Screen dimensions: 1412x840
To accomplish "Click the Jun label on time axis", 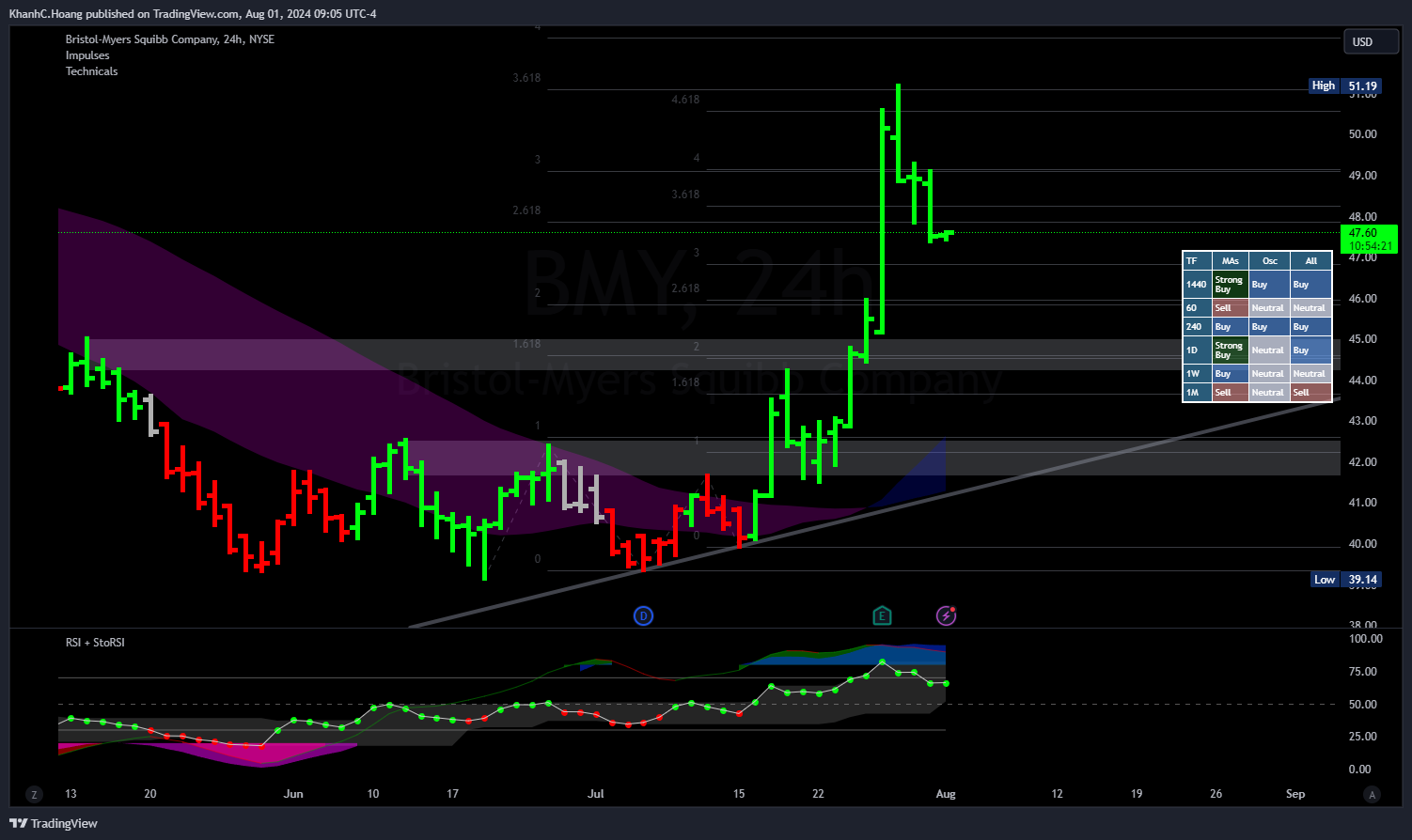I will tap(293, 794).
